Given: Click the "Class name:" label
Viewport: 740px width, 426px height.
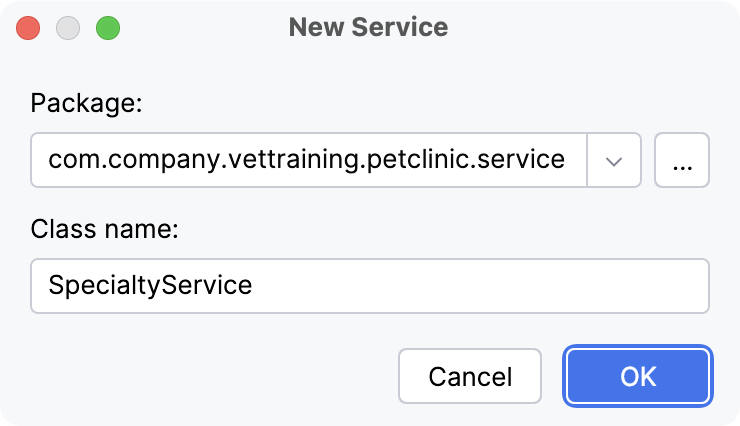Looking at the screenshot, I should point(105,229).
